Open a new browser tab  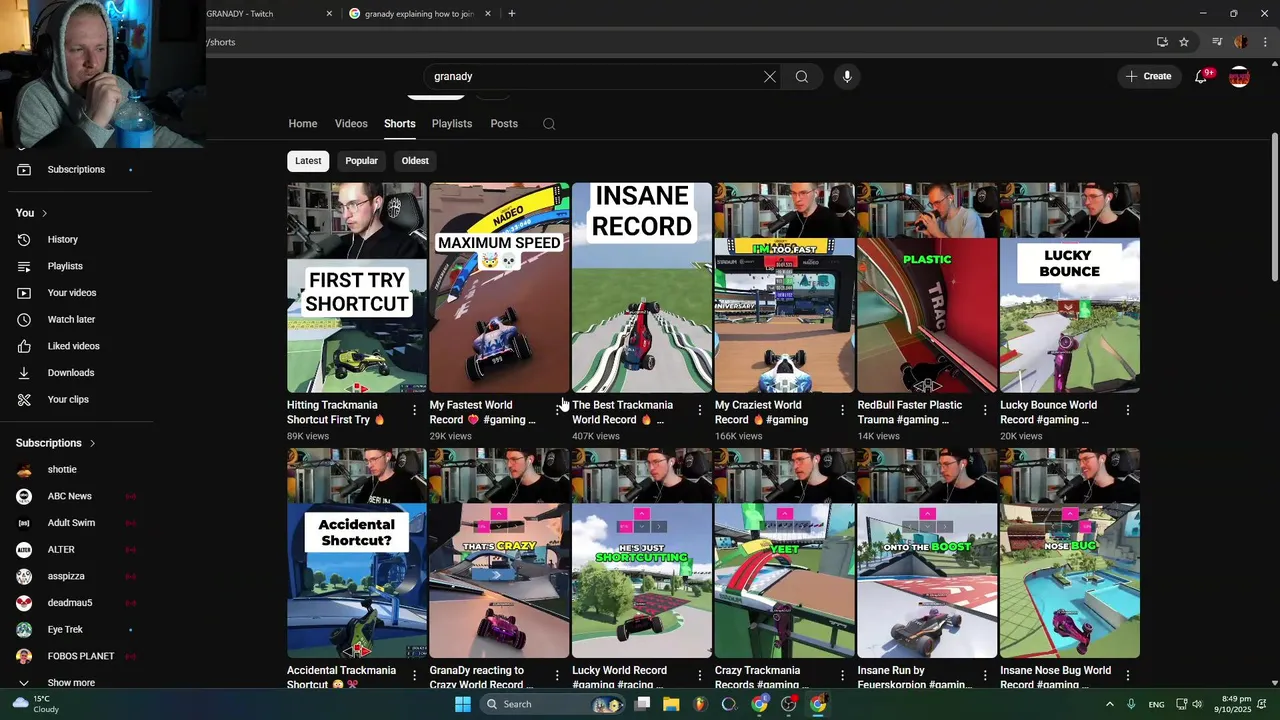pos(512,14)
